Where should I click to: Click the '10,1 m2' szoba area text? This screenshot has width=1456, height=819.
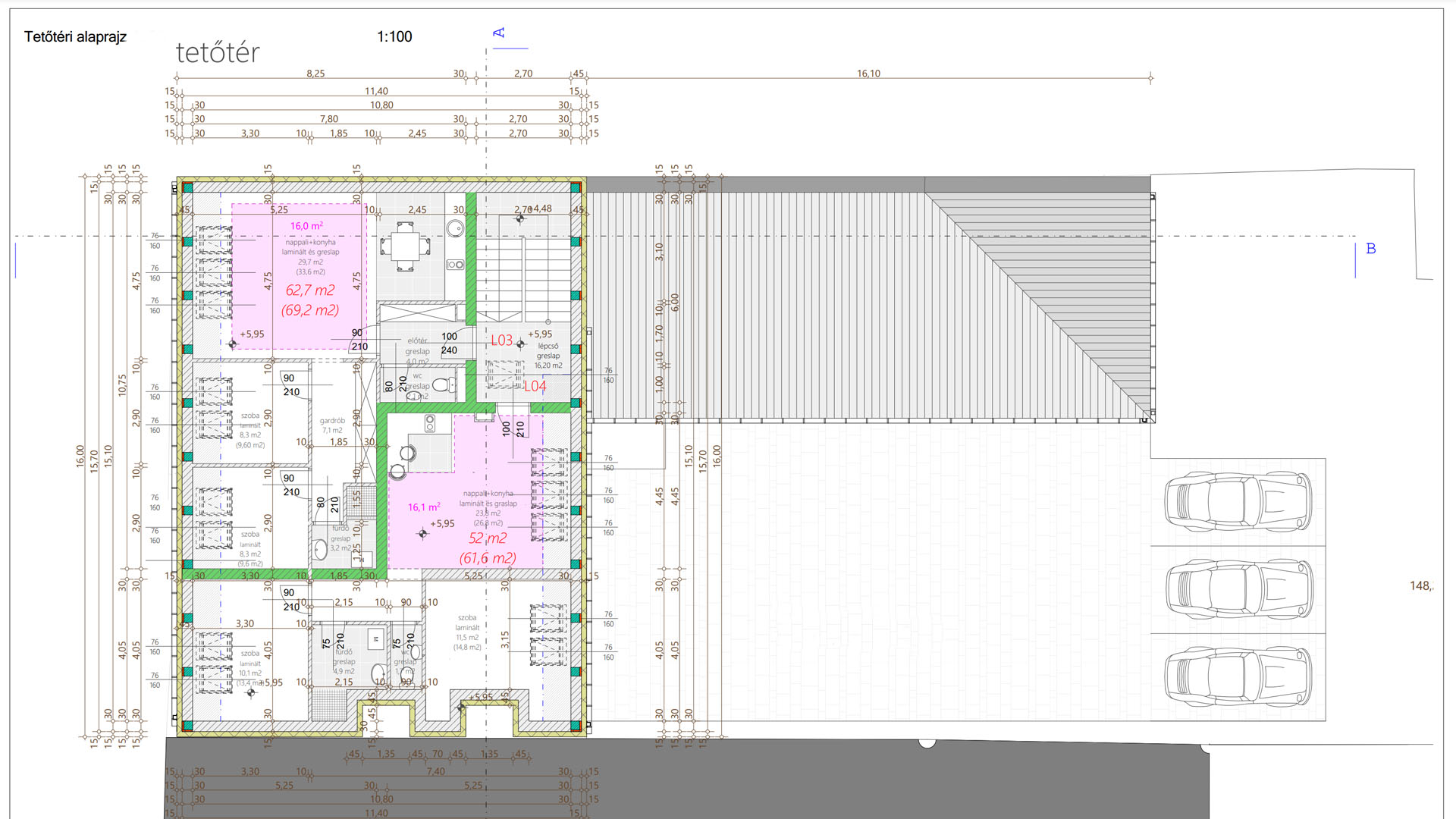coord(250,673)
